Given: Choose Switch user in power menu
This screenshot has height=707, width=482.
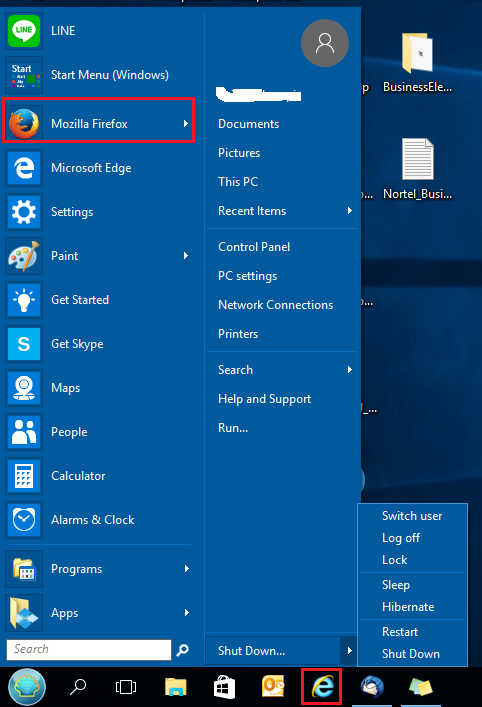Looking at the screenshot, I should [413, 516].
